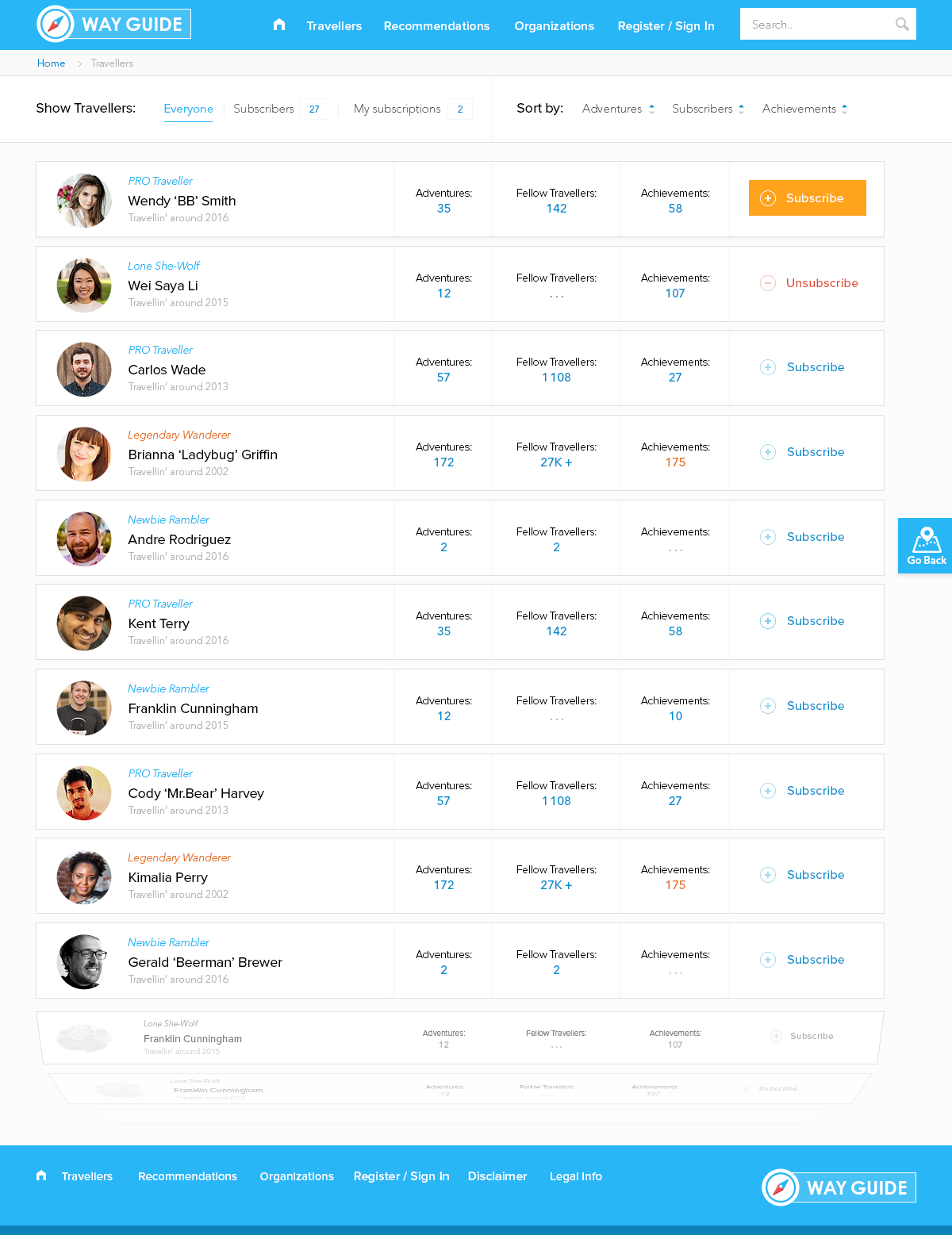Click the search magnifier icon
The height and width of the screenshot is (1235, 952).
point(902,25)
